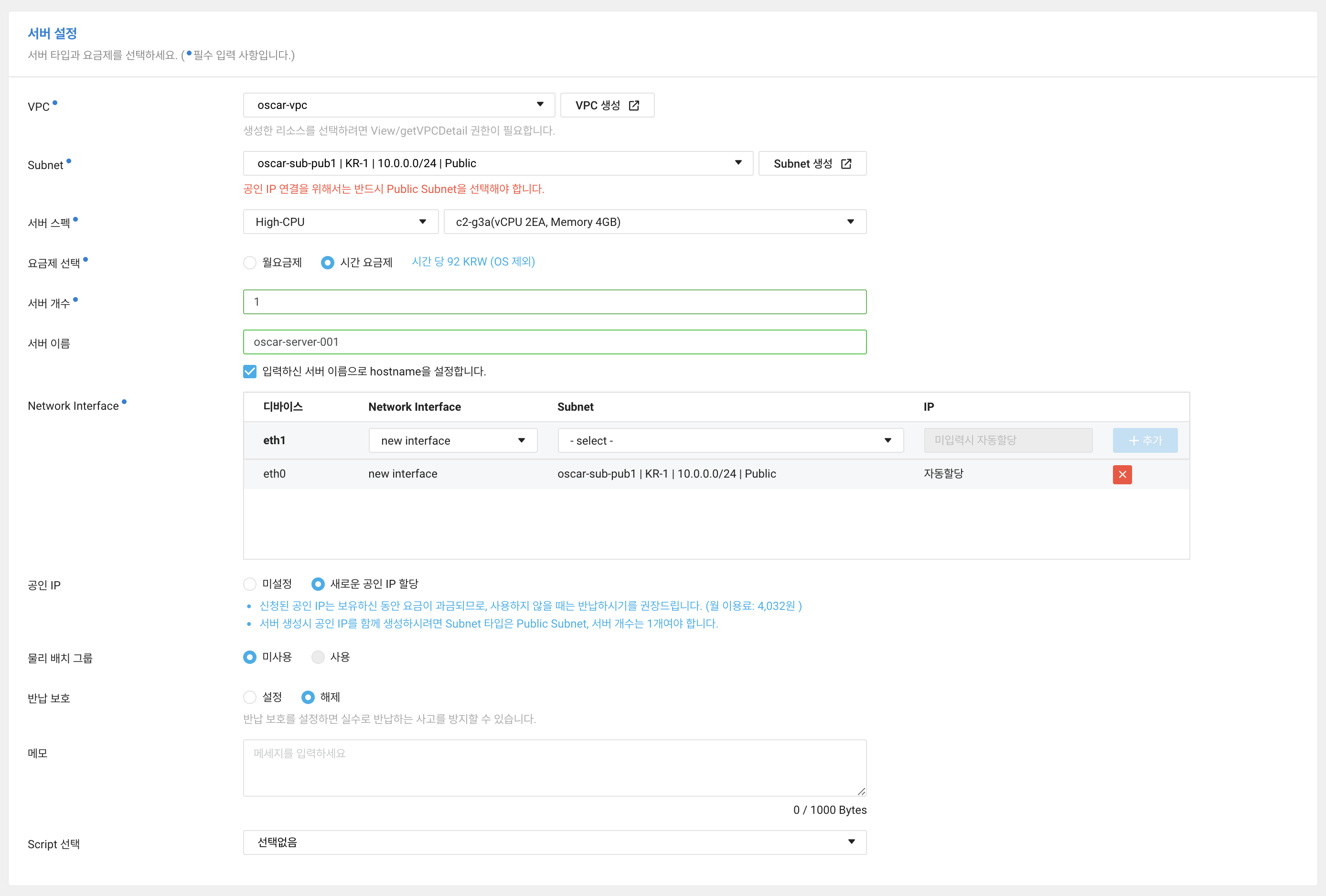Select 사용 for physical placement group

(318, 657)
